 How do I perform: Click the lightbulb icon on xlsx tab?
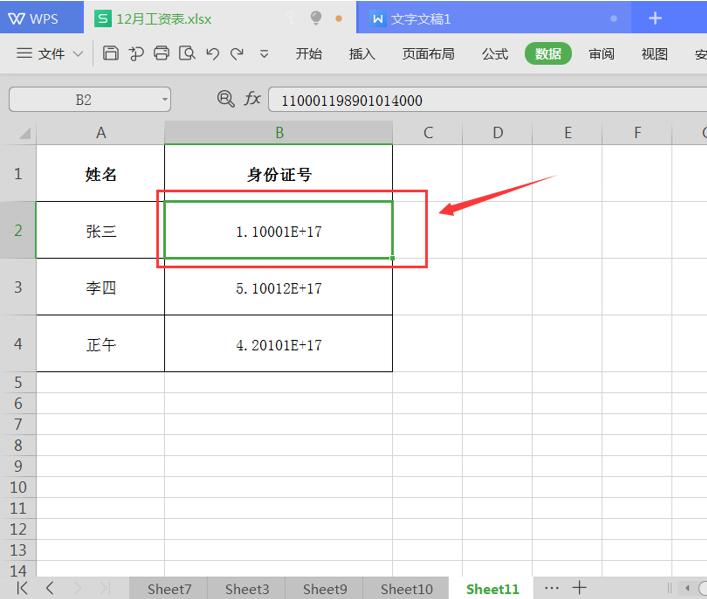pyautogui.click(x=316, y=18)
